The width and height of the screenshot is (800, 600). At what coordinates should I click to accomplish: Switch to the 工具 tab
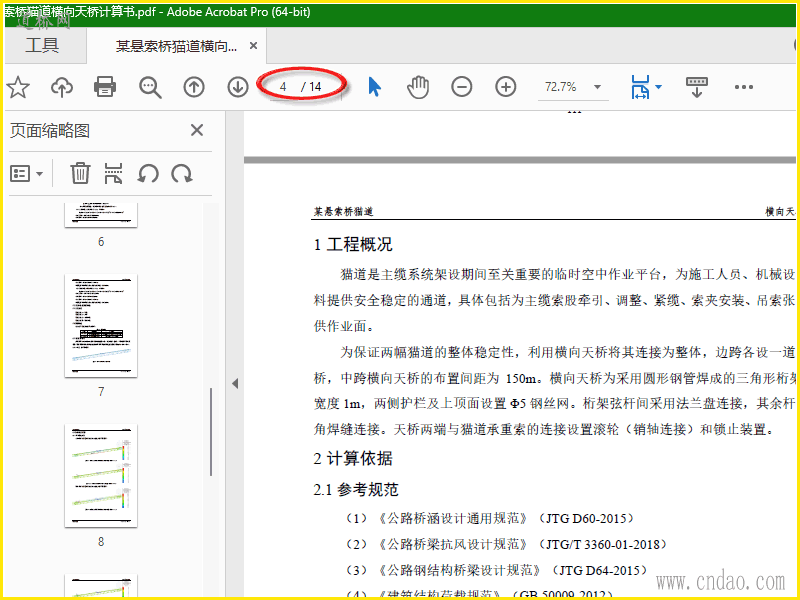coord(42,45)
